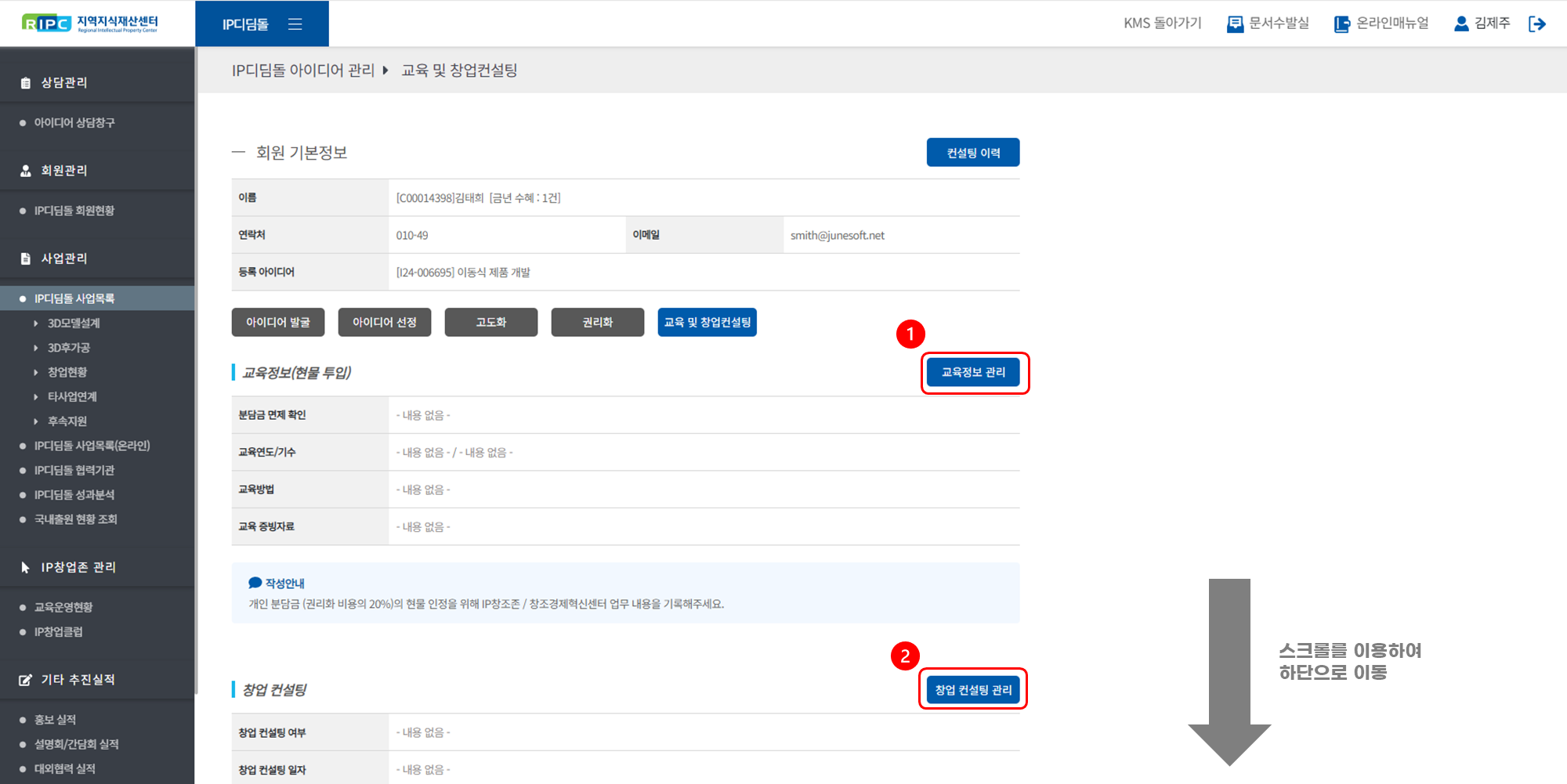Switch to the 권리화 step tab

point(597,323)
